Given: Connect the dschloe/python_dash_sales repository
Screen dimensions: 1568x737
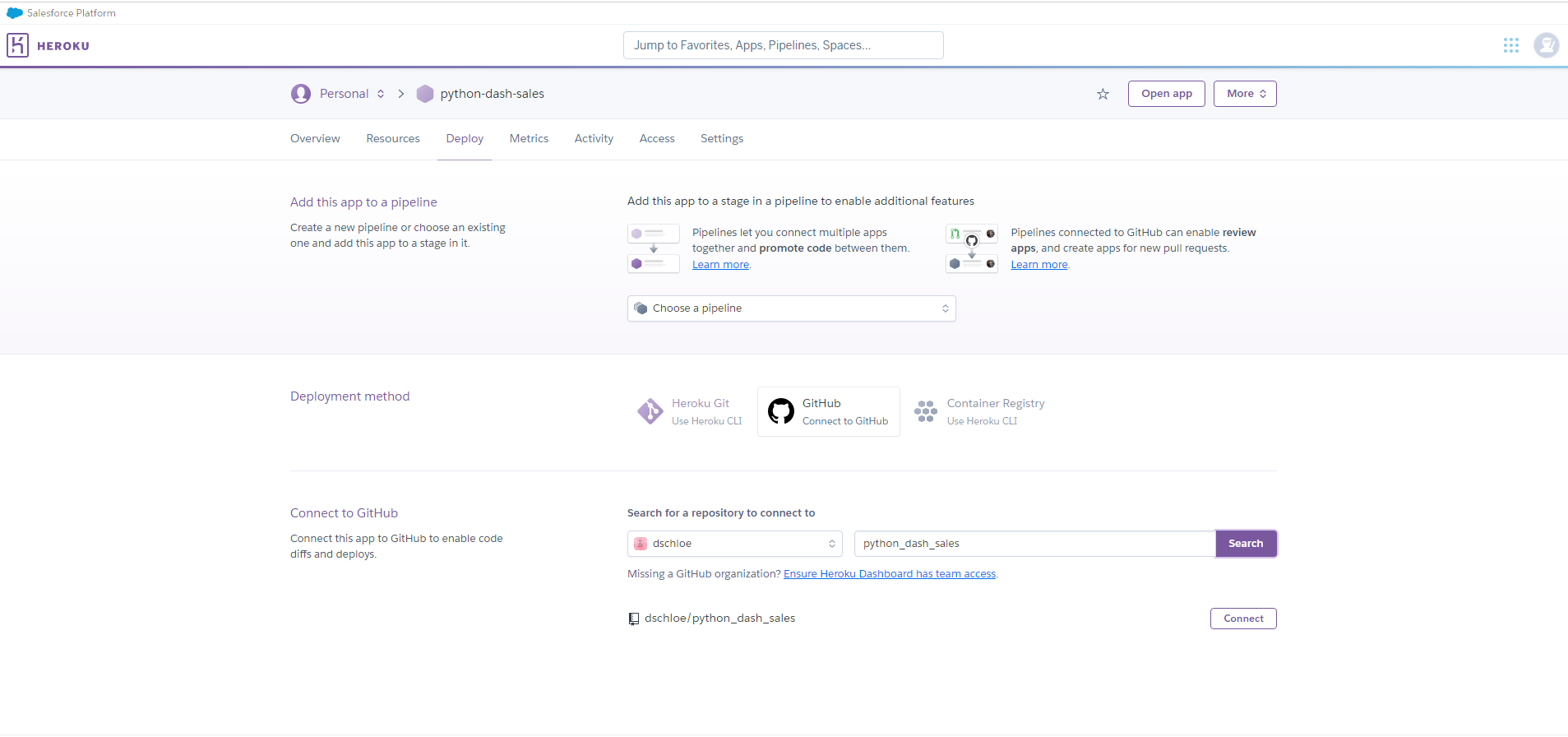Looking at the screenshot, I should coord(1243,619).
